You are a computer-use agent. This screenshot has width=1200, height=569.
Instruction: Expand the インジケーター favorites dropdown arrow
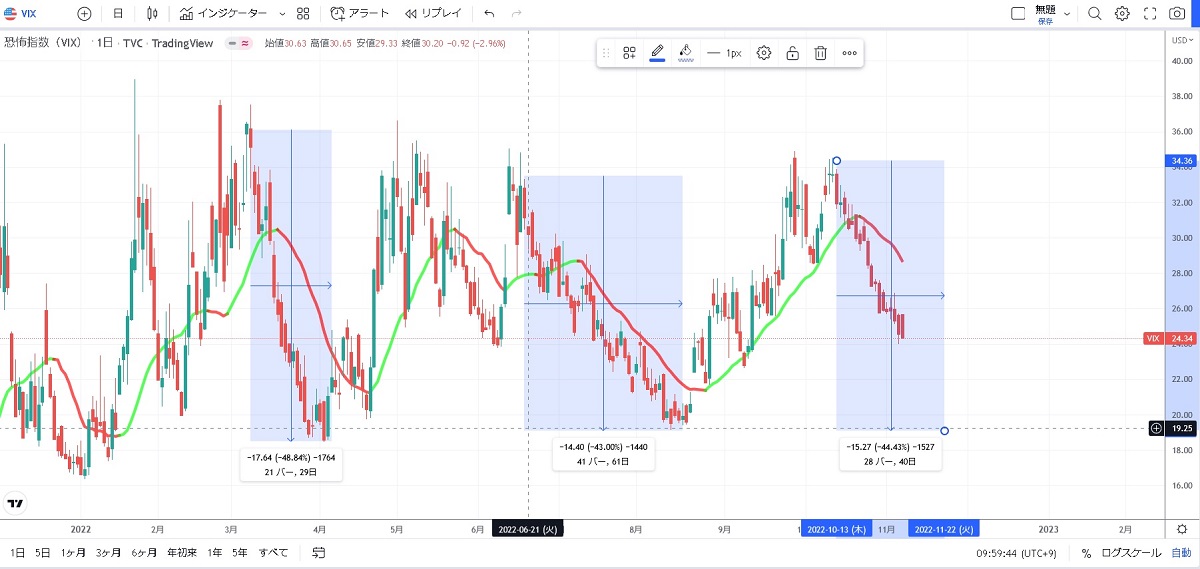[x=282, y=14]
